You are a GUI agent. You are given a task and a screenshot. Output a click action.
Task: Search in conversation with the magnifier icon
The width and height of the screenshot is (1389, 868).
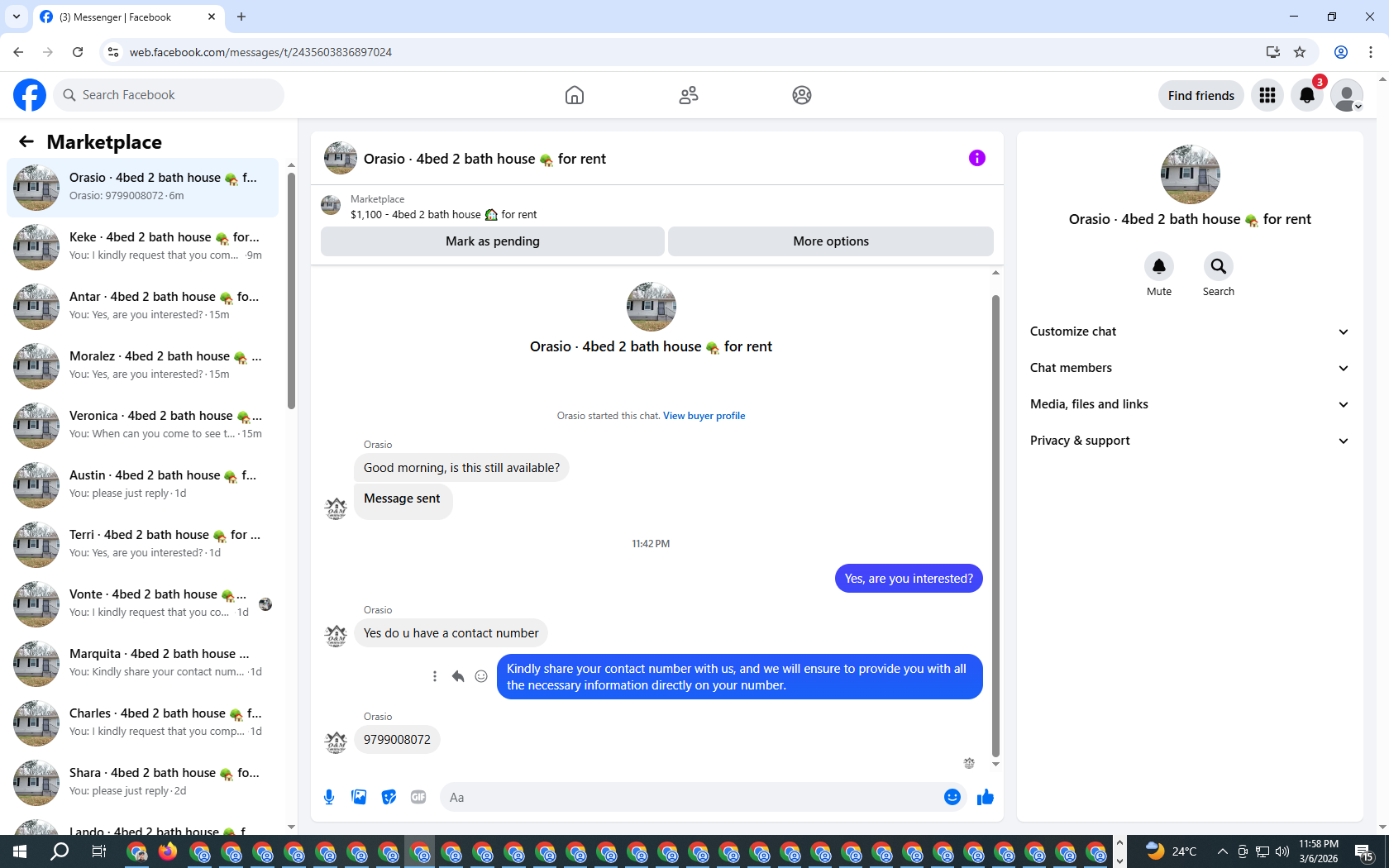1219,266
